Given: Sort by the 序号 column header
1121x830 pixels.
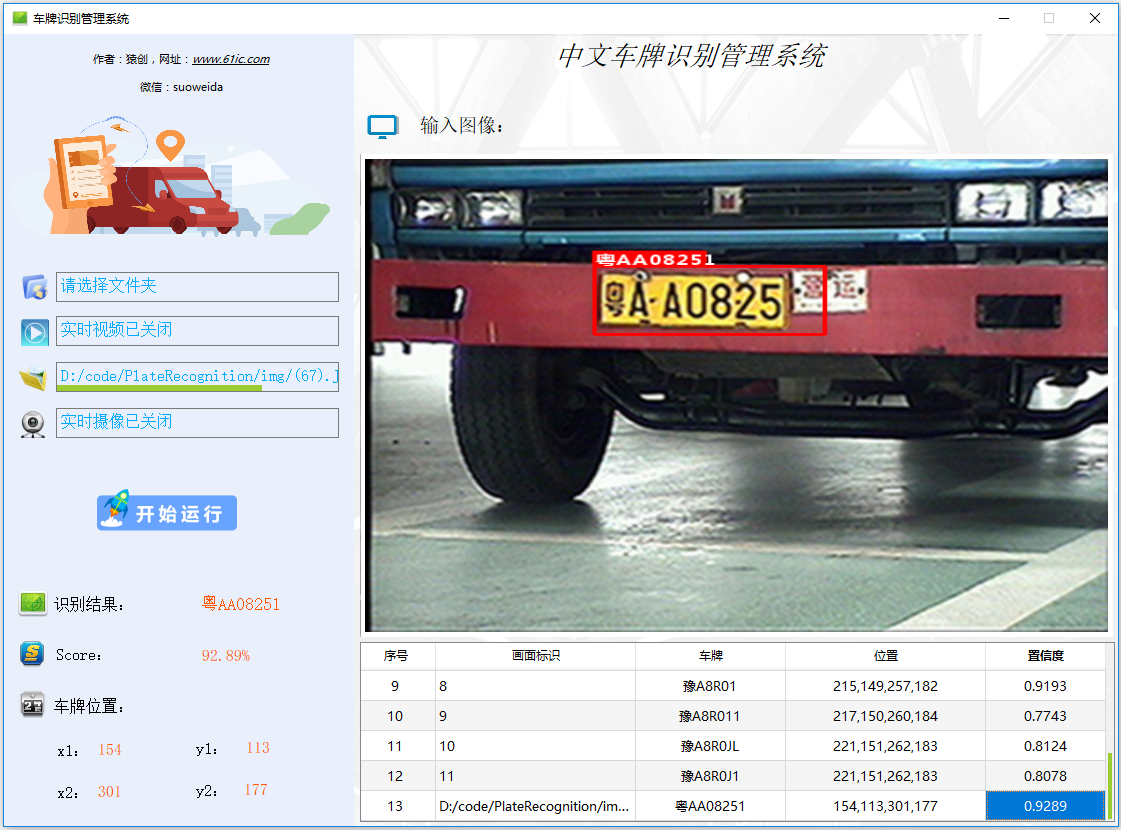Looking at the screenshot, I should click(x=397, y=656).
